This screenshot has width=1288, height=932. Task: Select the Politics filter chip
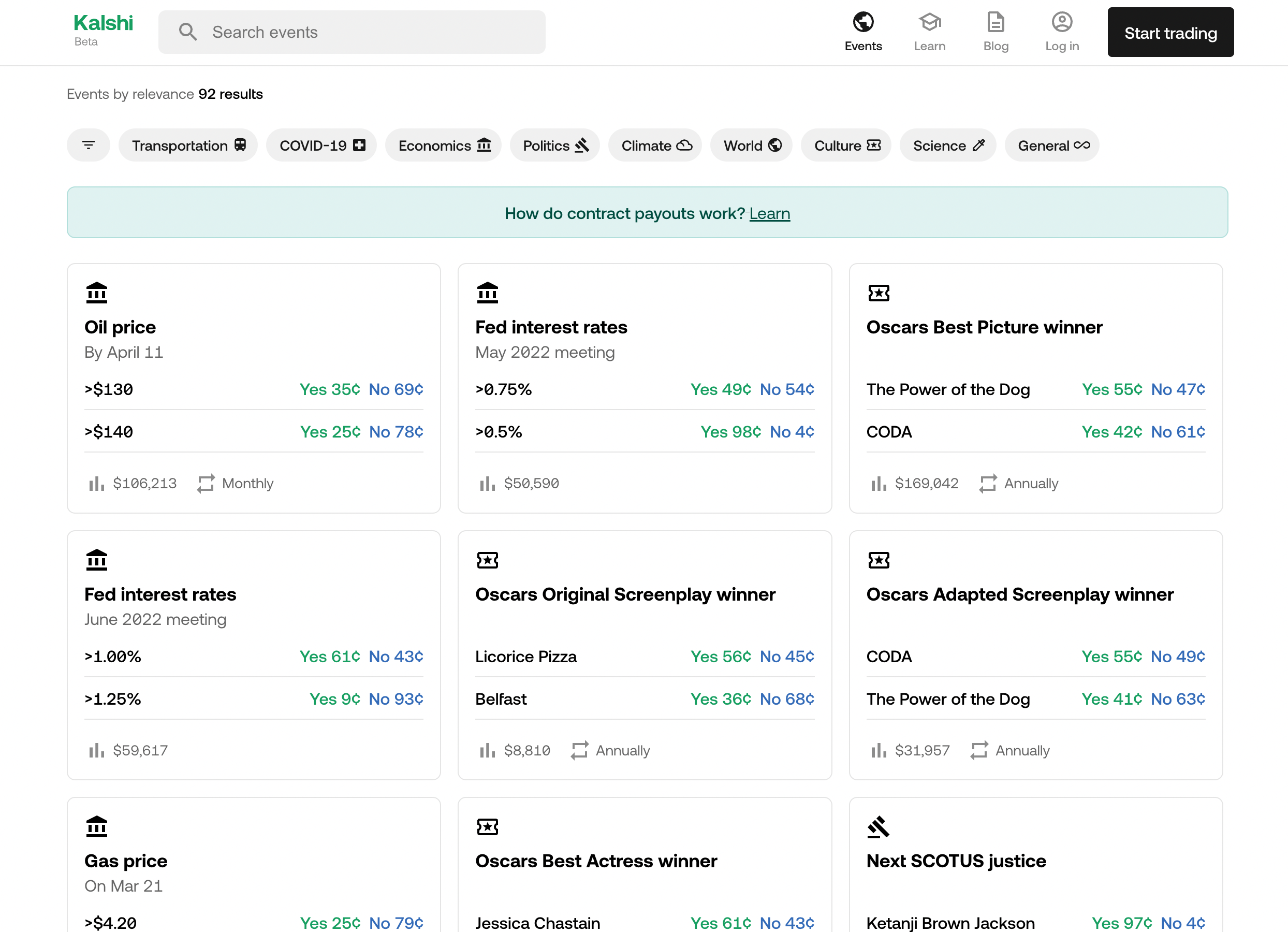point(555,145)
